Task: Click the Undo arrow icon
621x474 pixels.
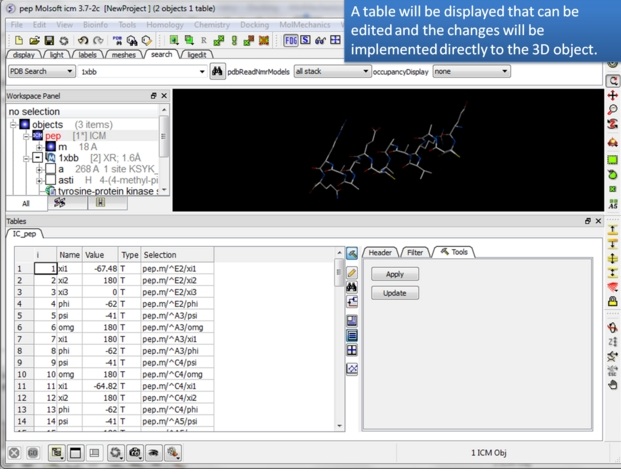Action: tap(83, 40)
